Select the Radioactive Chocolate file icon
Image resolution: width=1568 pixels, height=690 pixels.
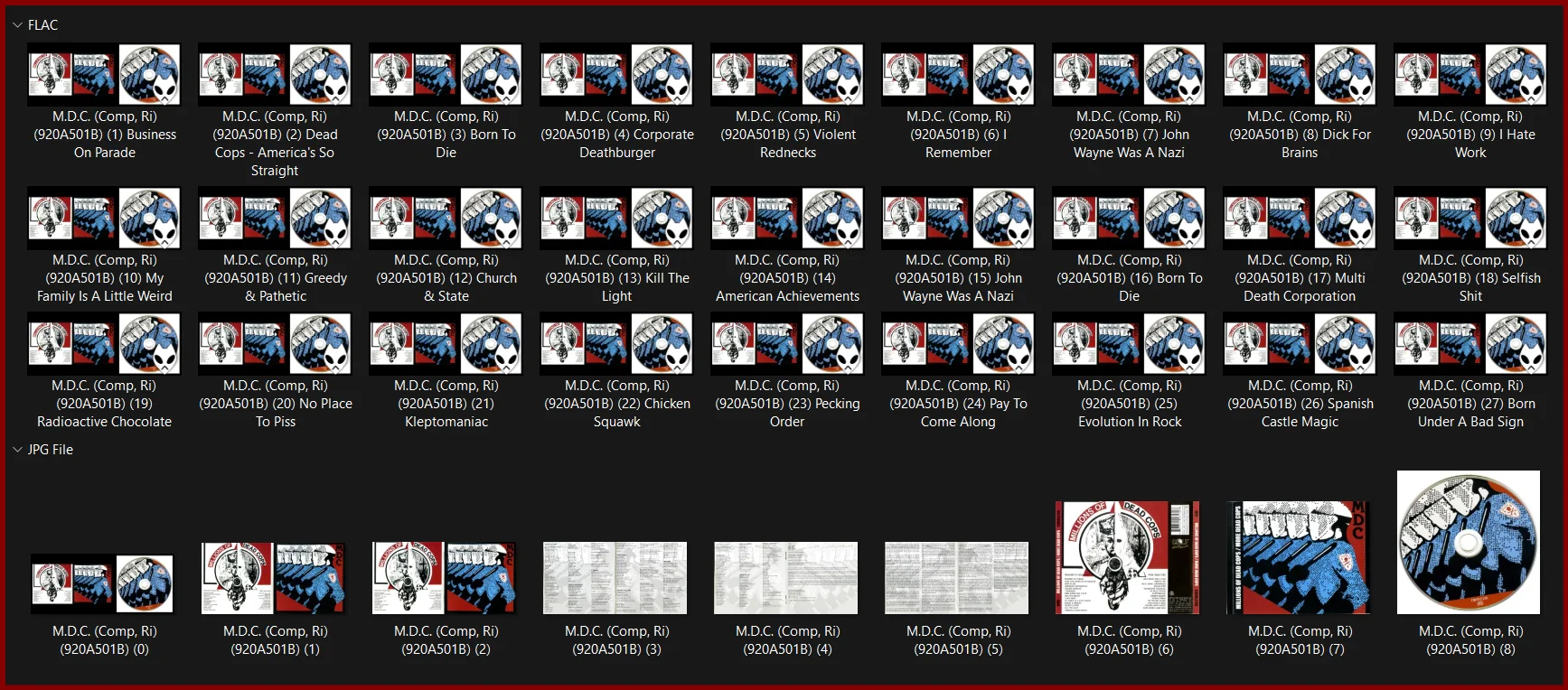click(104, 343)
